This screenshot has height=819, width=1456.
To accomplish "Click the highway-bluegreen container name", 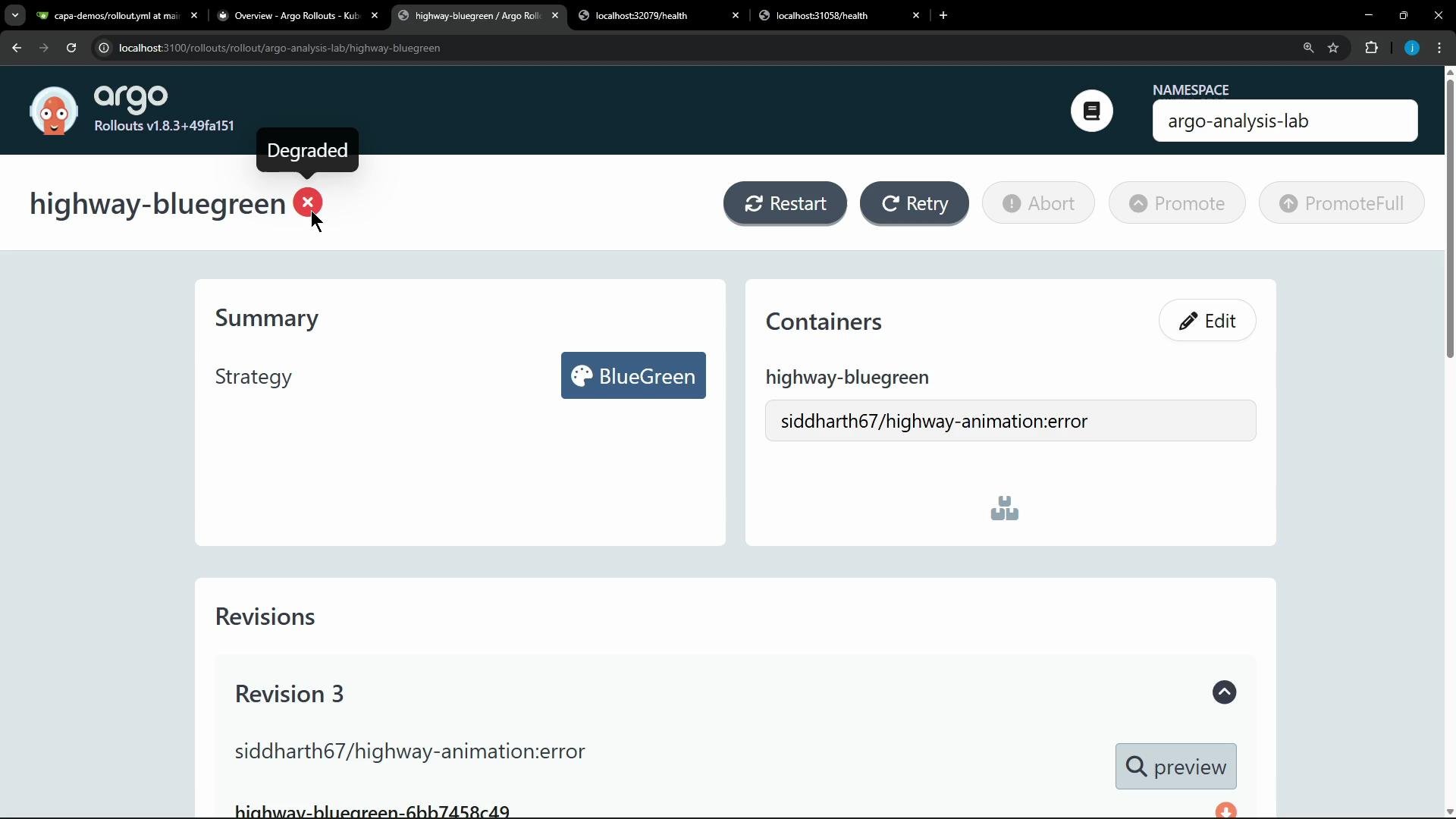I will [x=847, y=377].
